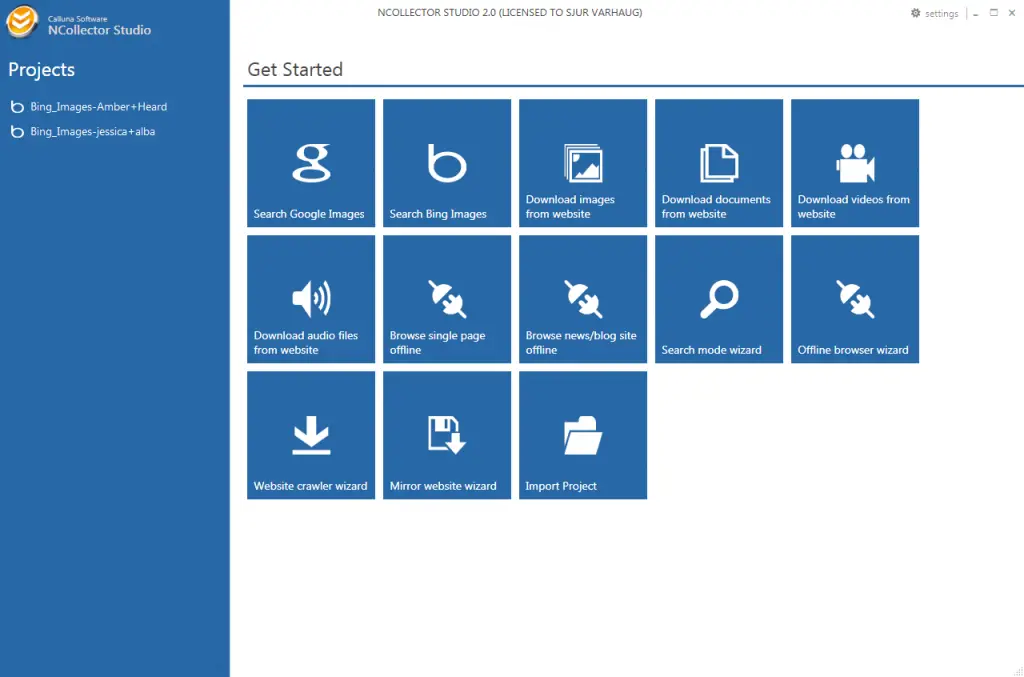Launch the Search mode wizard
The width and height of the screenshot is (1024, 677).
pyautogui.click(x=718, y=299)
